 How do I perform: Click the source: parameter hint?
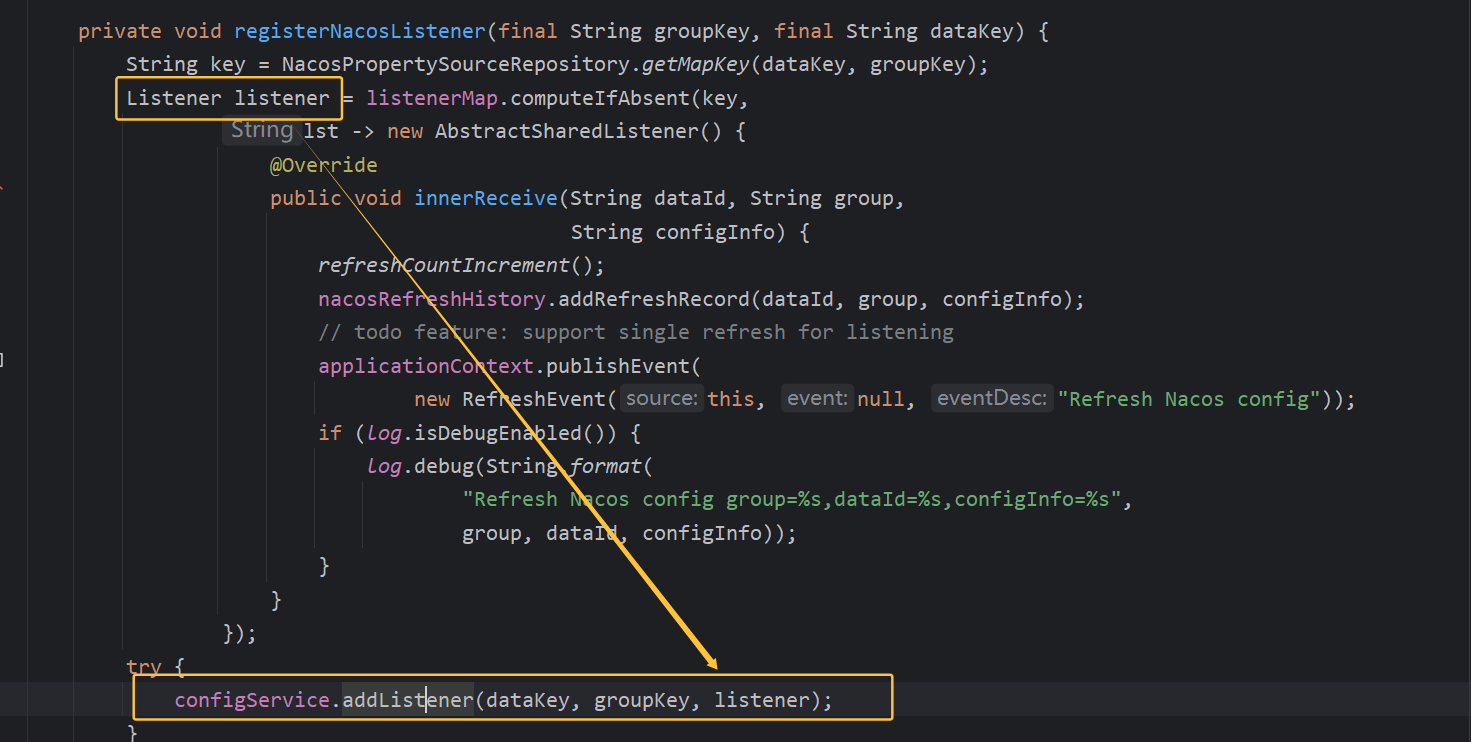pos(661,399)
